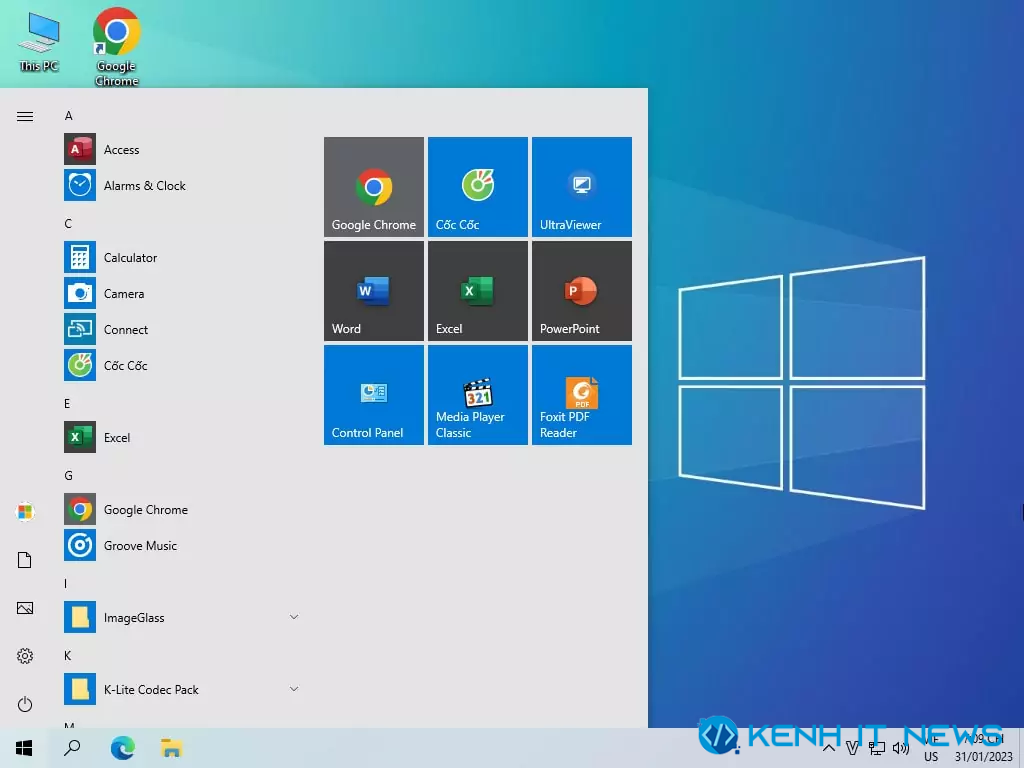Launch Groove Music from app list
This screenshot has width=1024, height=768.
[182, 545]
